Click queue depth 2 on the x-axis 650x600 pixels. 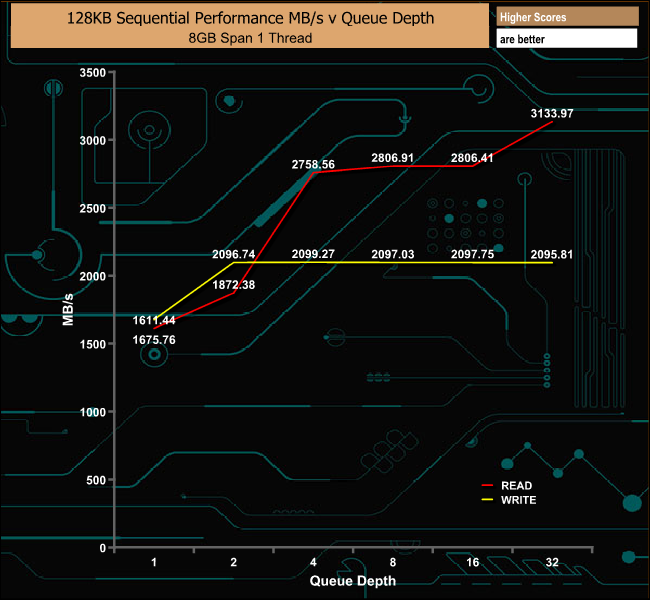click(233, 562)
